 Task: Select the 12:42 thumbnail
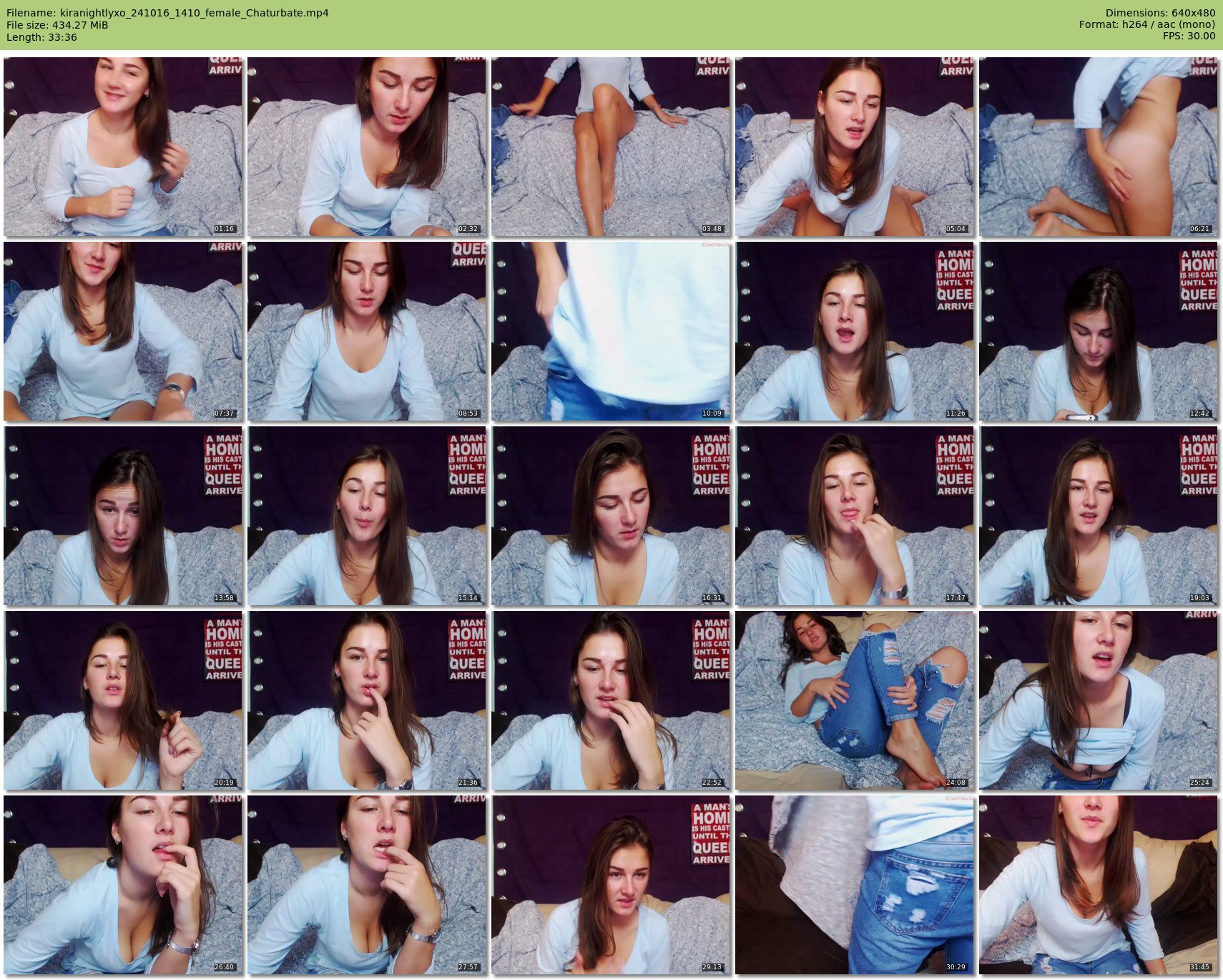pyautogui.click(x=1099, y=331)
